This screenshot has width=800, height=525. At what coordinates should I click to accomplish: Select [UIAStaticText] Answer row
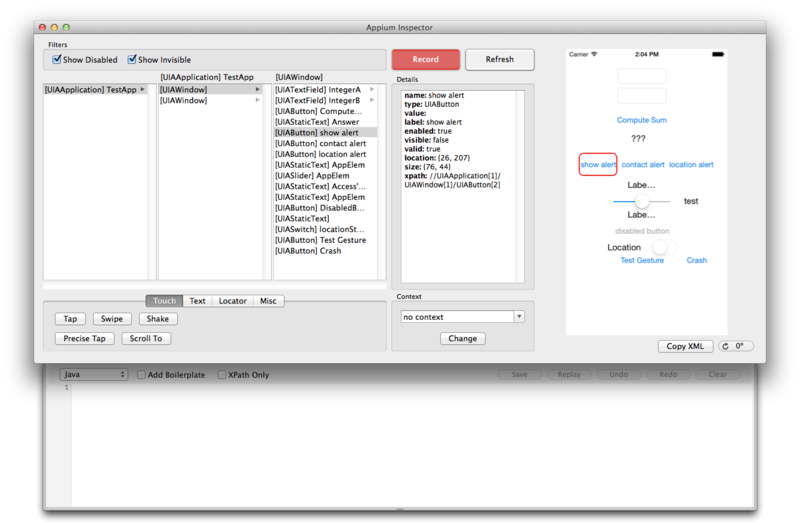pos(326,121)
